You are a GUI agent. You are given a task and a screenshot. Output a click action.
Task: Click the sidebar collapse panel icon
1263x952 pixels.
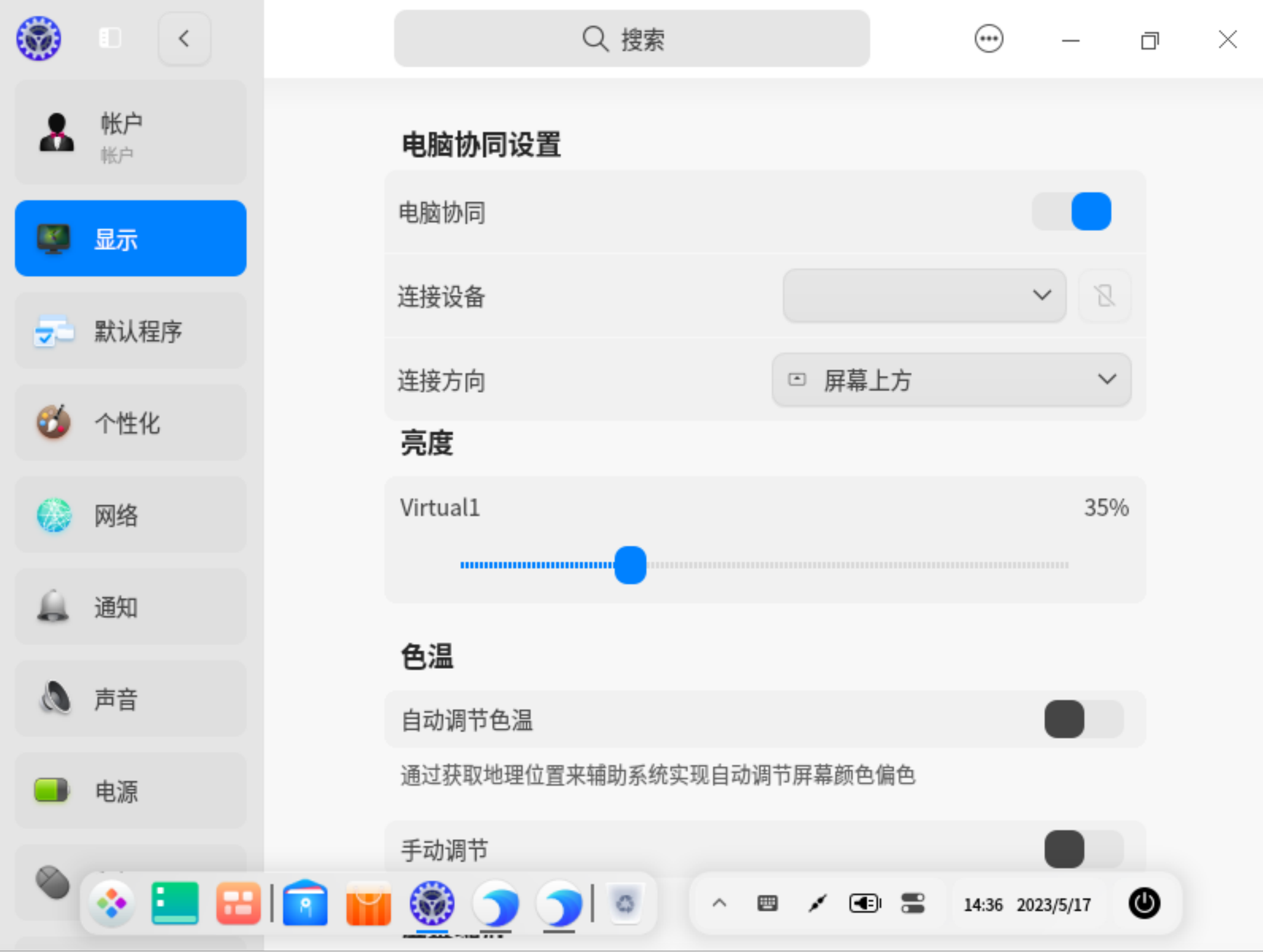(x=110, y=38)
